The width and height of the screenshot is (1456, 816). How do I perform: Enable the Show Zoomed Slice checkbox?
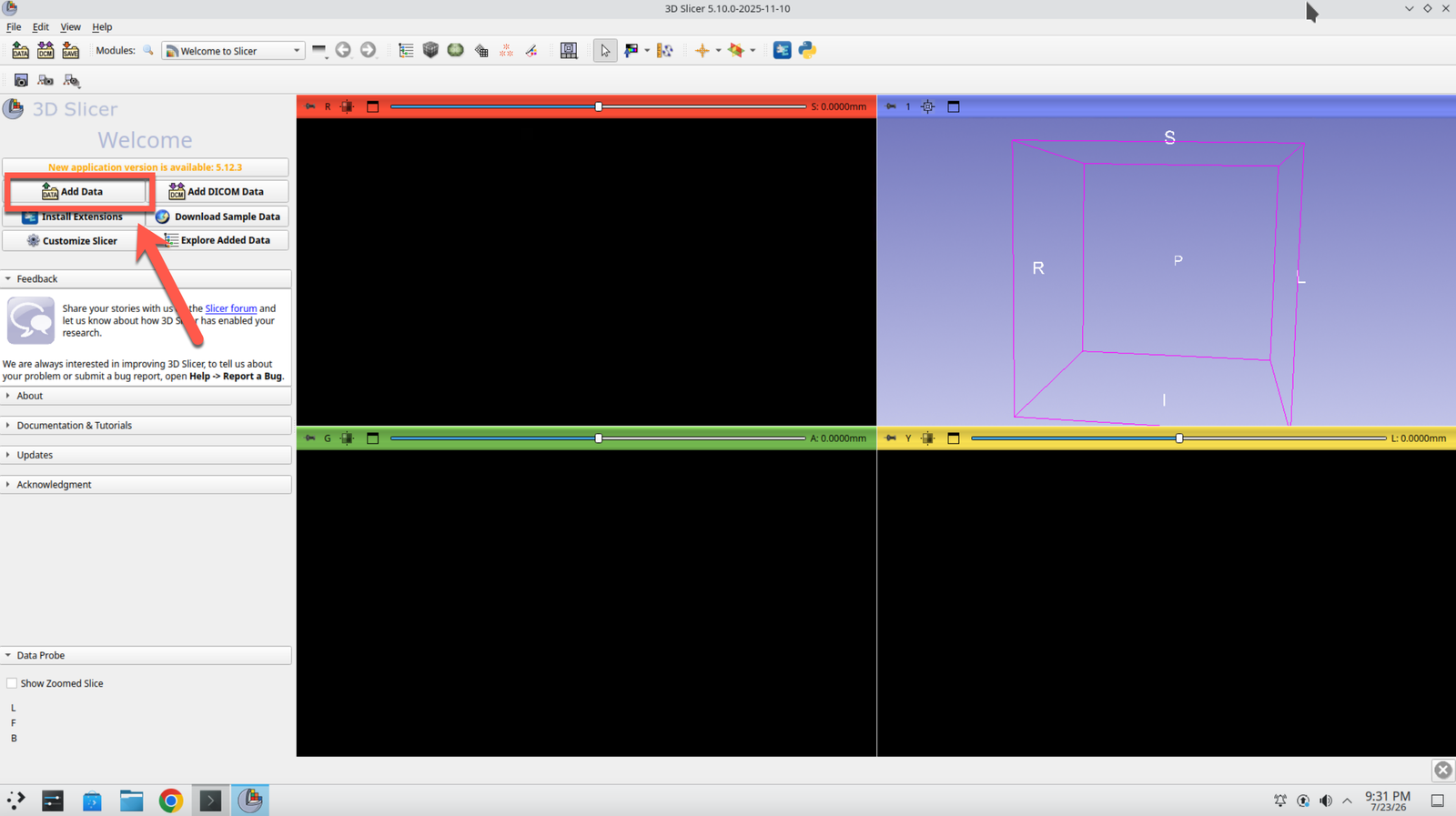tap(12, 683)
